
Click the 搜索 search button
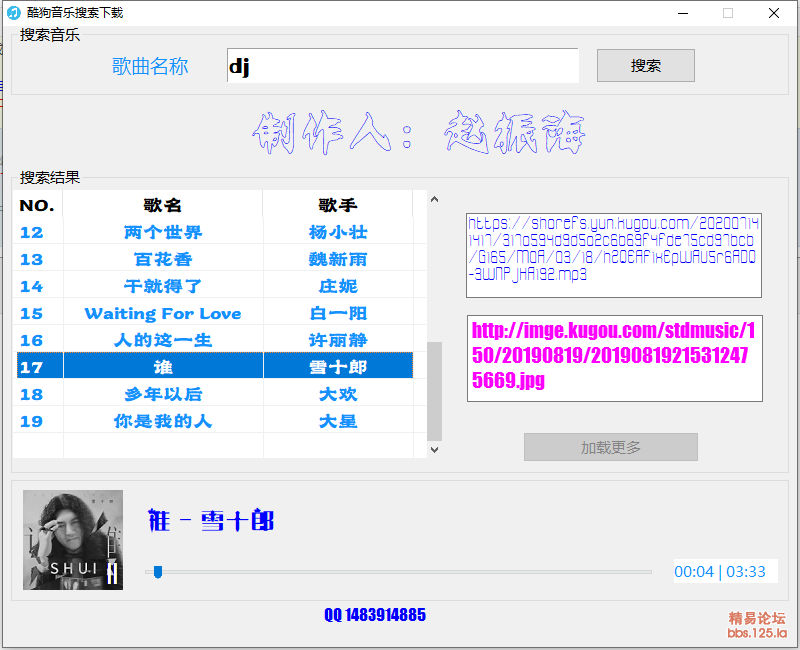coord(645,65)
